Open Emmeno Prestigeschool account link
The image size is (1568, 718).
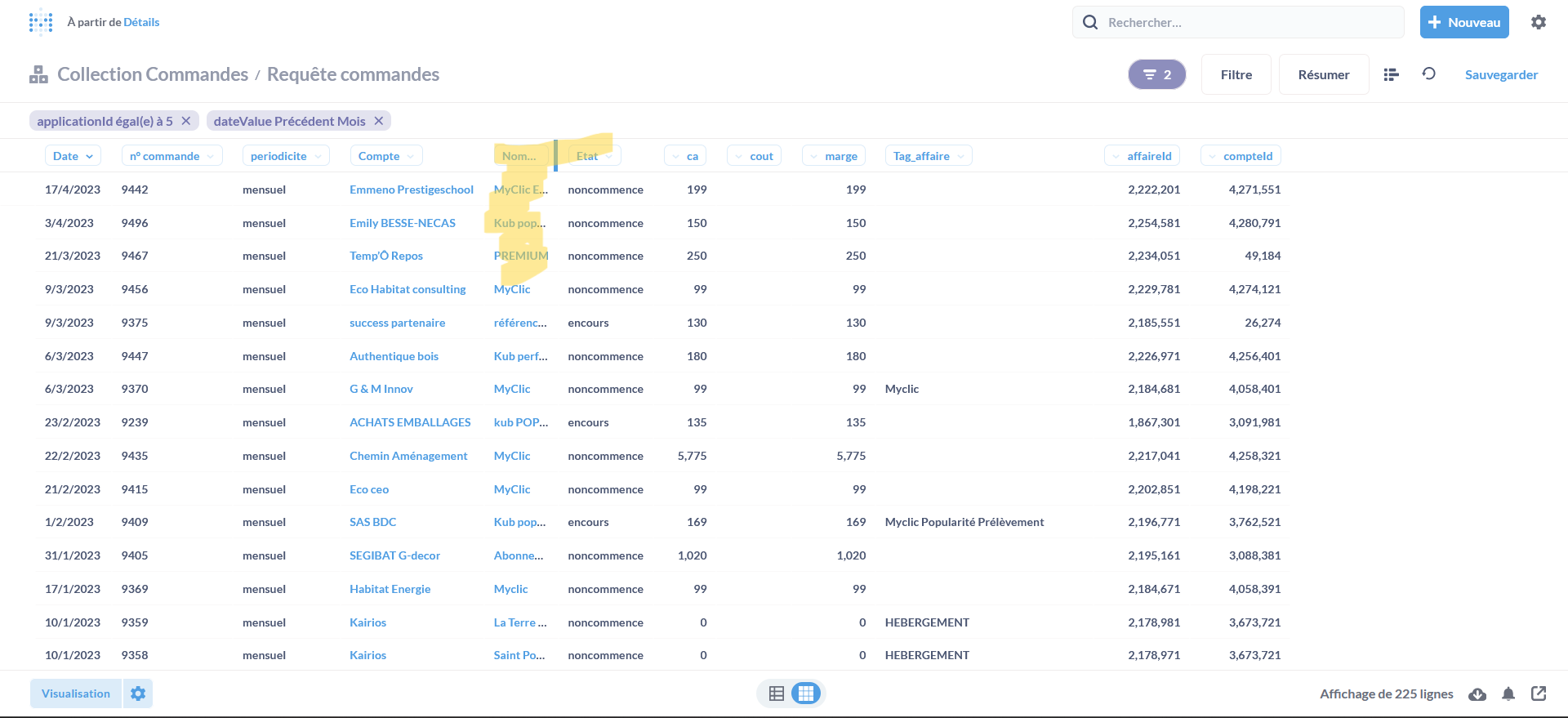tap(412, 190)
